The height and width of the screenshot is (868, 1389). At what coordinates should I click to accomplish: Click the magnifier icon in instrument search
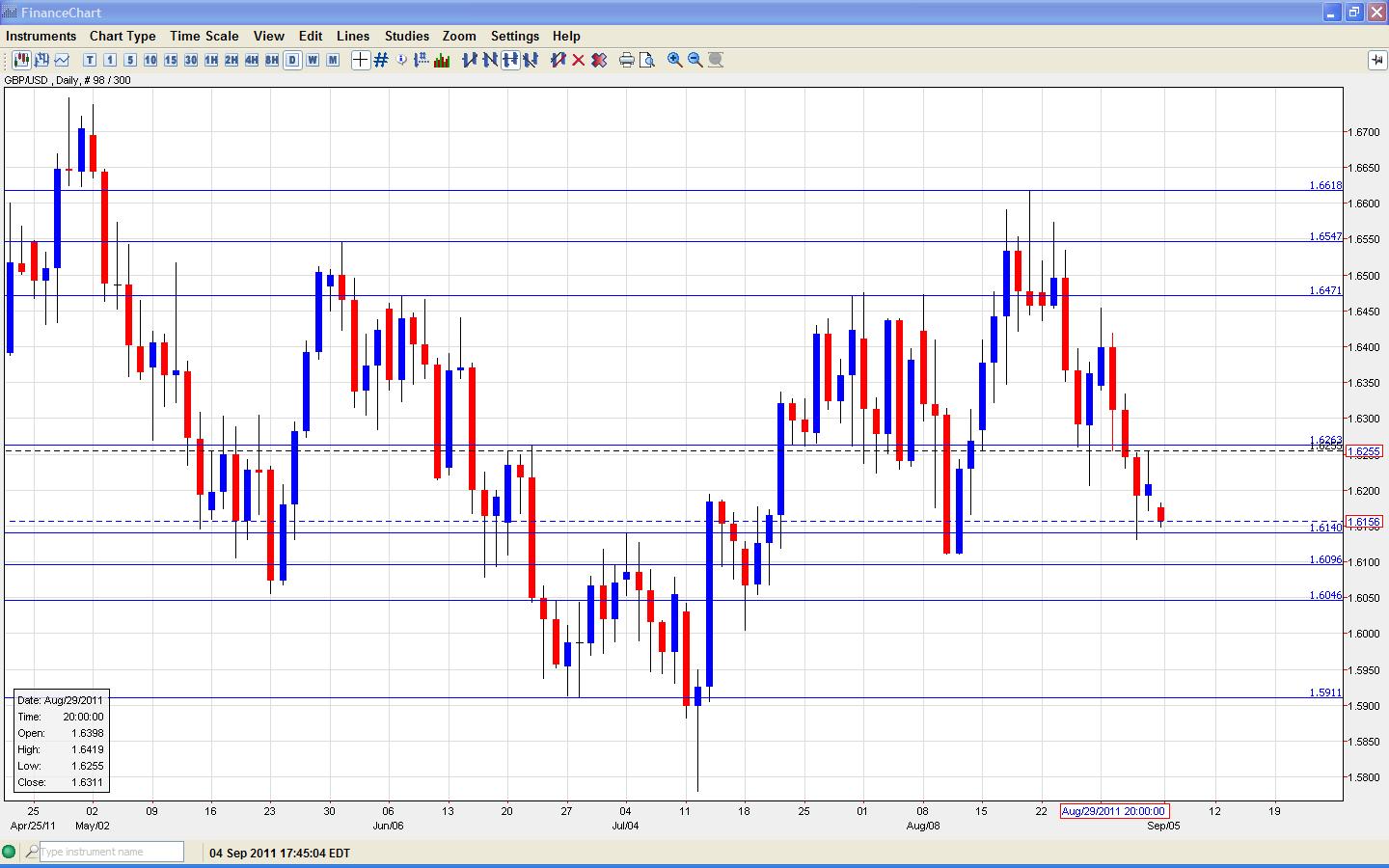point(32,852)
